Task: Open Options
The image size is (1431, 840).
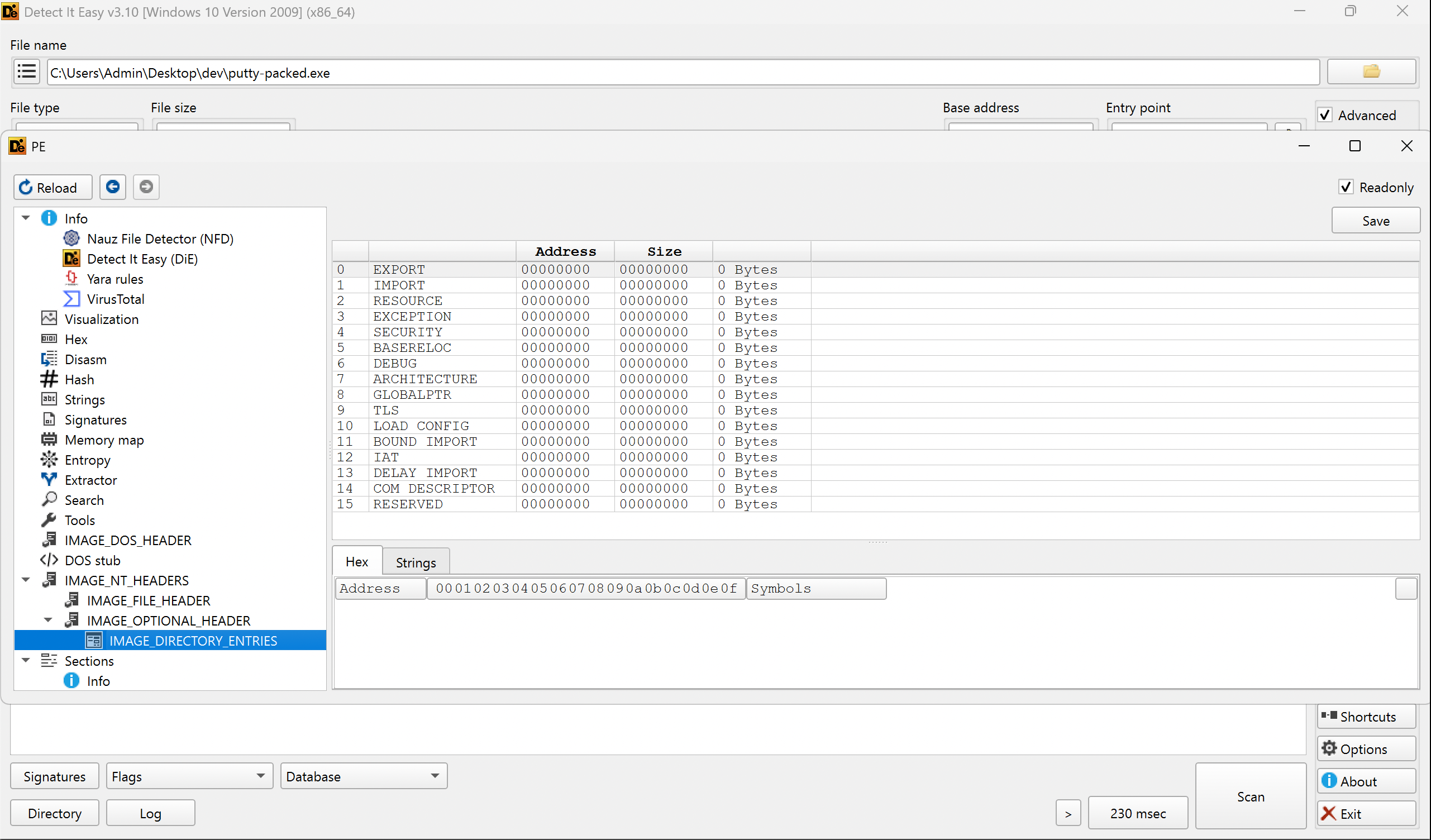Action: [x=1367, y=749]
